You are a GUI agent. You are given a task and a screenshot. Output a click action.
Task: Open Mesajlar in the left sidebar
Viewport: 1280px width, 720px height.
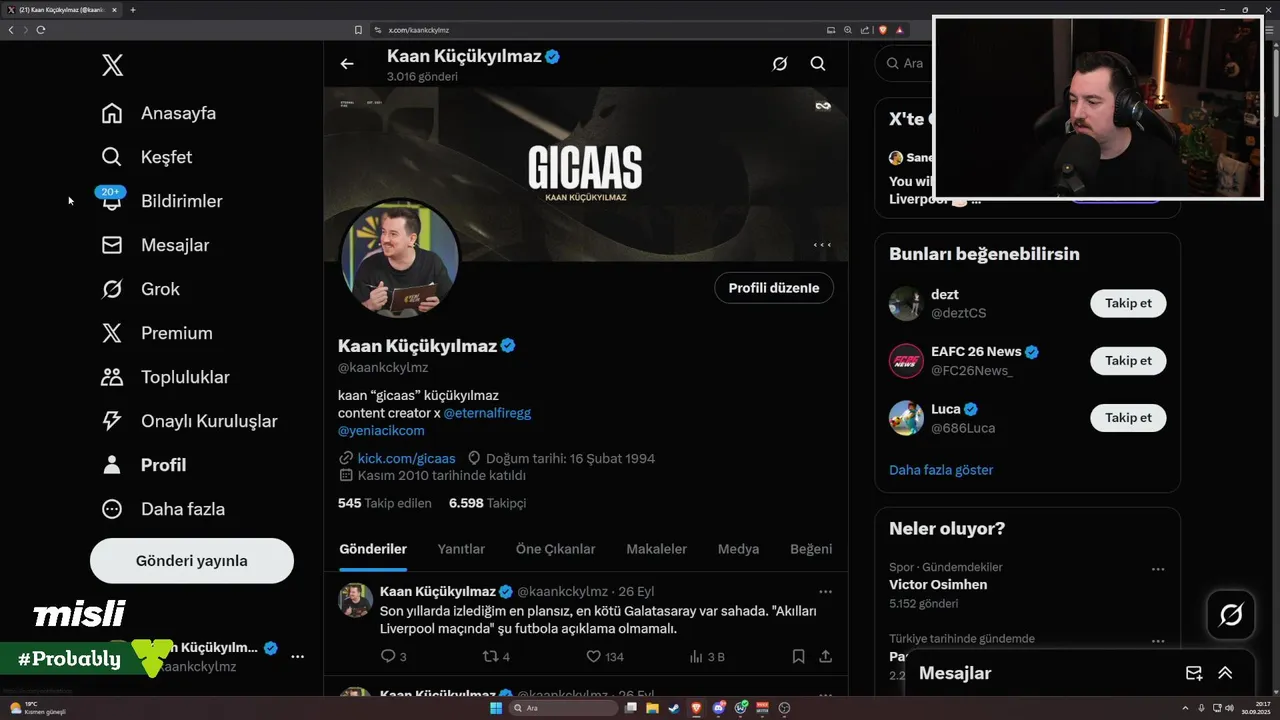click(x=156, y=245)
